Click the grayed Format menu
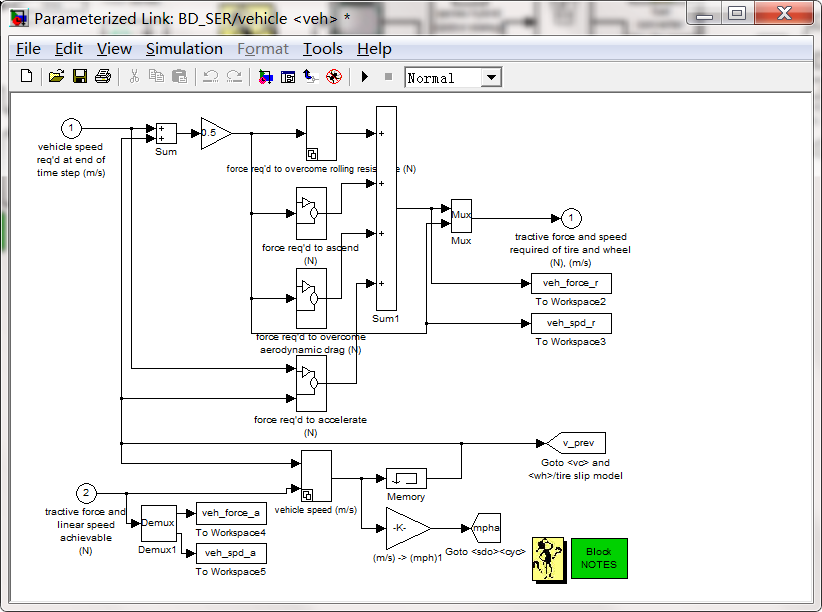This screenshot has width=822, height=612. [x=263, y=49]
